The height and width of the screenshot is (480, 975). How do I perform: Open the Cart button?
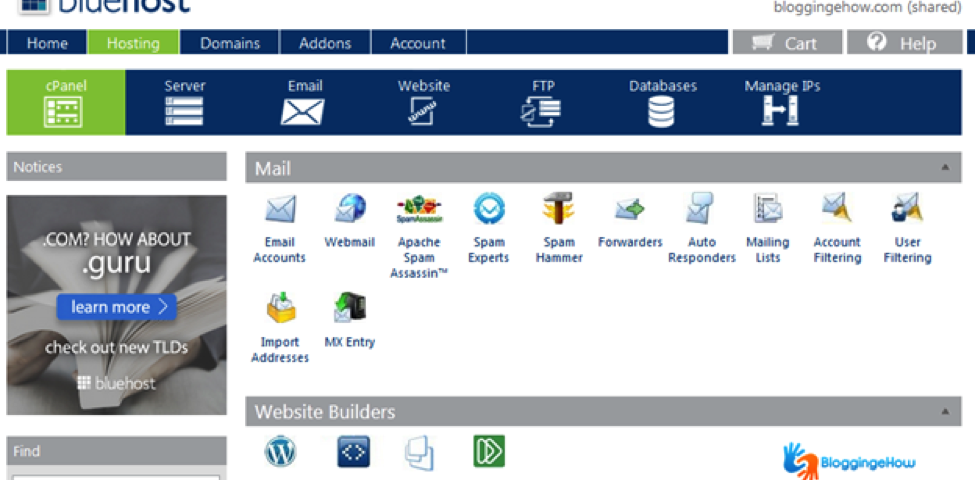point(787,43)
